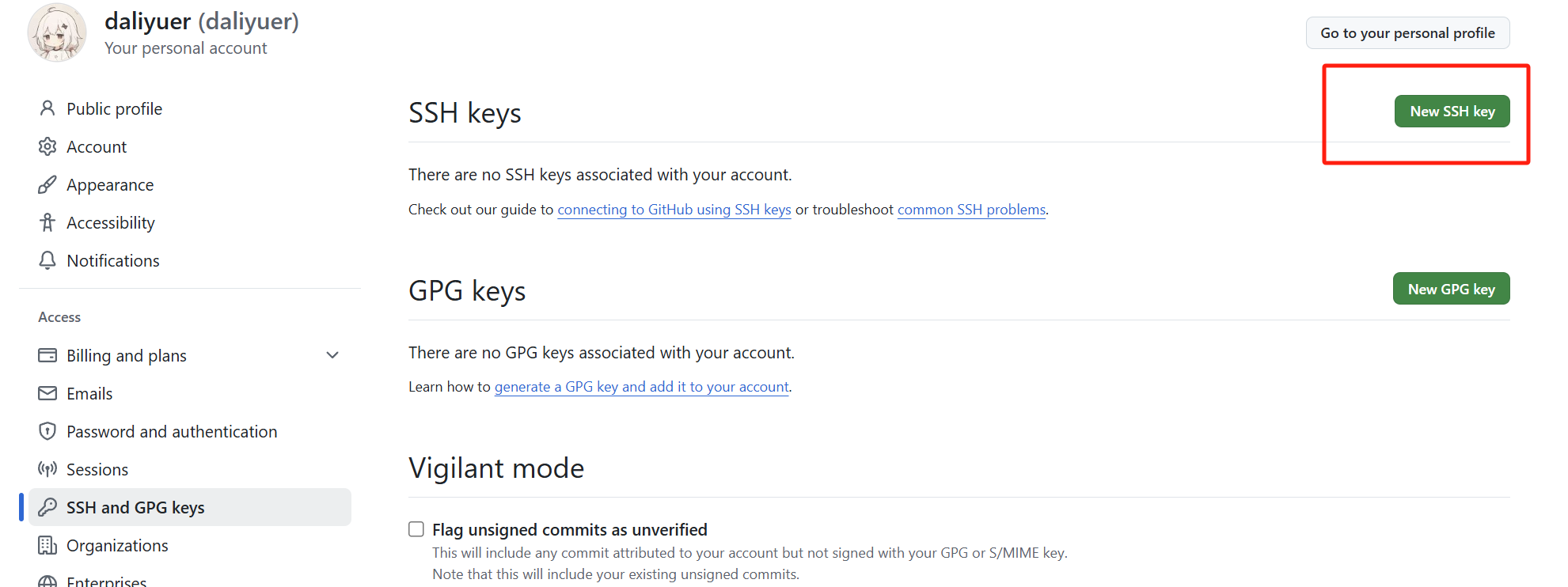This screenshot has width=1568, height=587.
Task: Click the bell icon beside Notifications
Action: 47,260
